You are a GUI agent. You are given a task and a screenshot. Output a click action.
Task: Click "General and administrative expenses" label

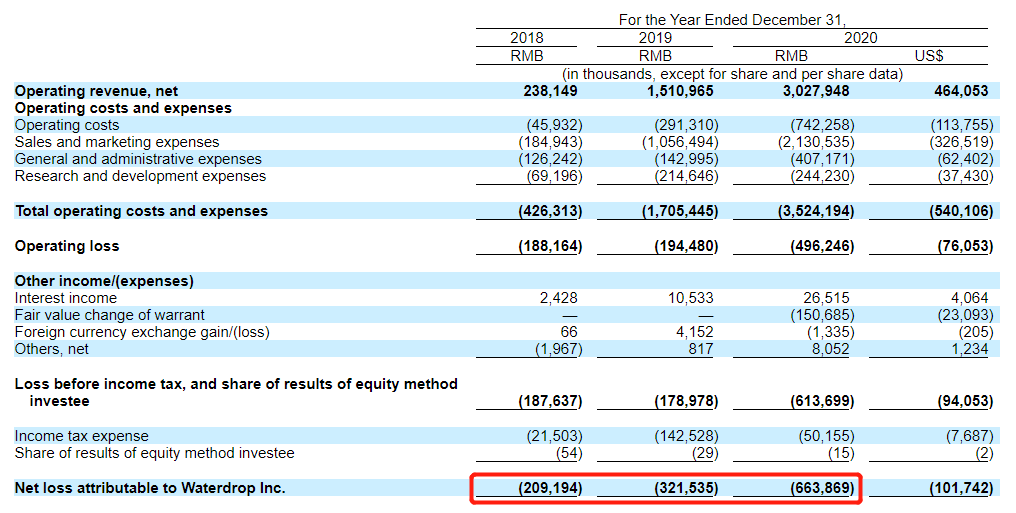tap(138, 159)
